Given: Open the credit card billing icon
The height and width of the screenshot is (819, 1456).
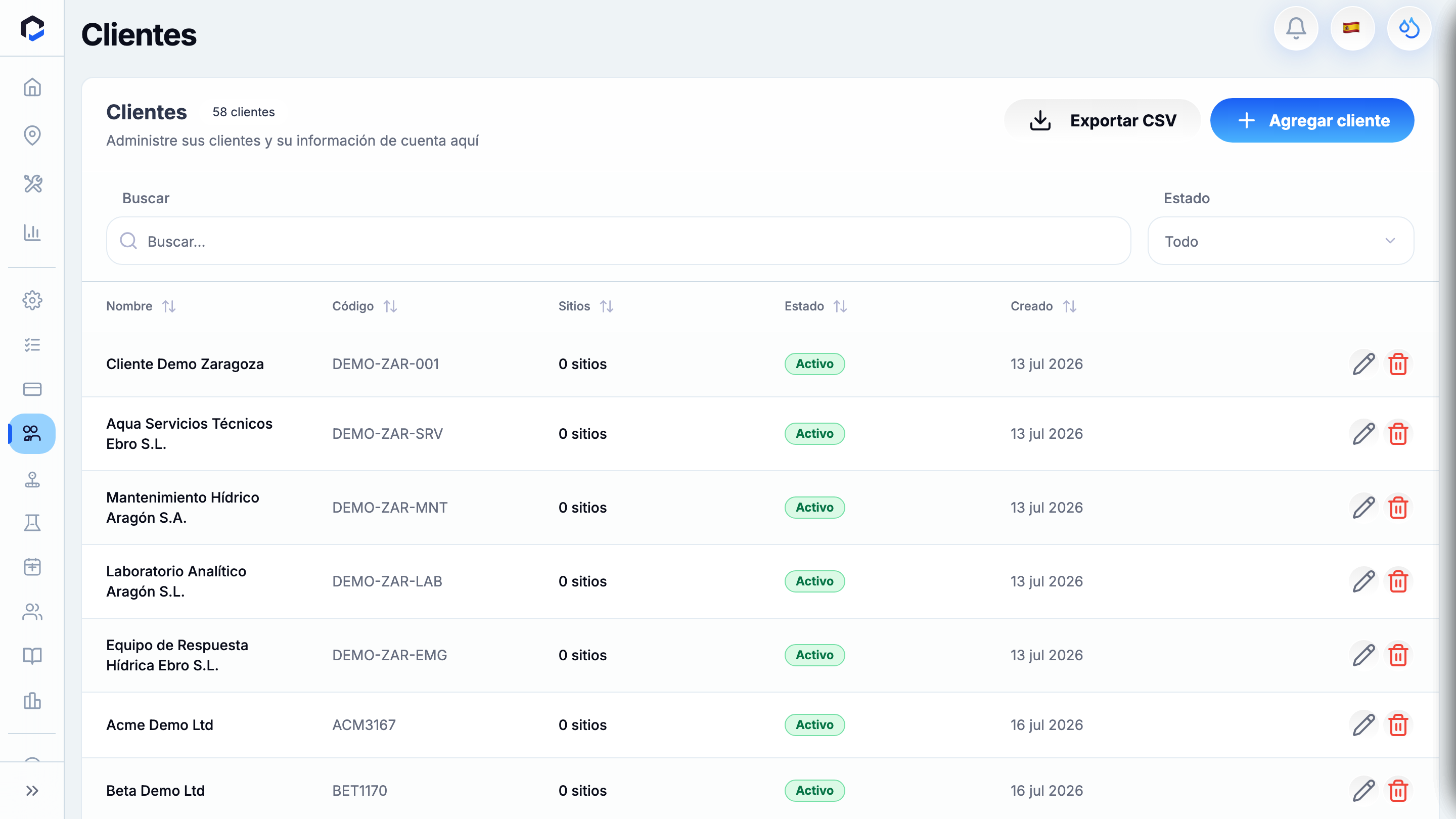Looking at the screenshot, I should (x=32, y=389).
